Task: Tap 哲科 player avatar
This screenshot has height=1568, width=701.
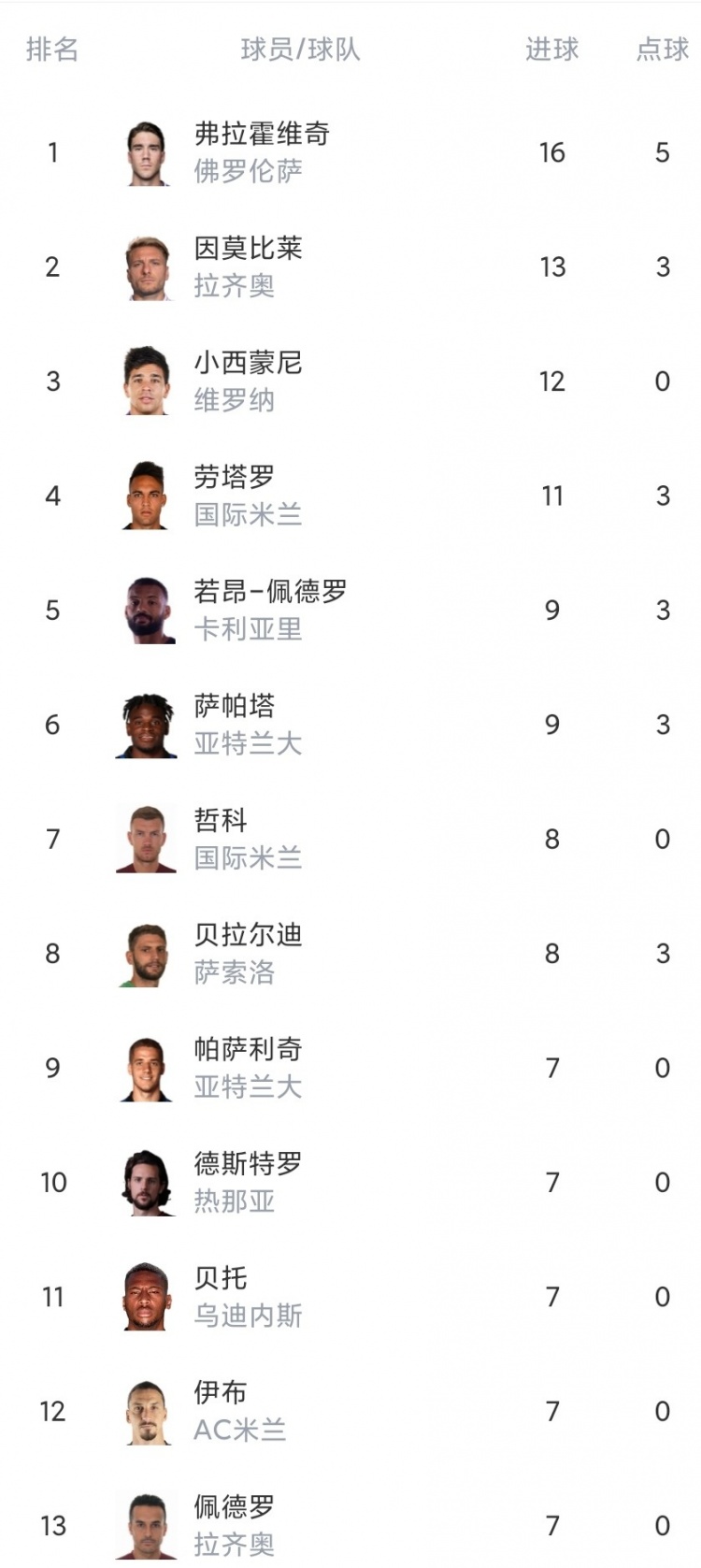Action: click(x=147, y=840)
